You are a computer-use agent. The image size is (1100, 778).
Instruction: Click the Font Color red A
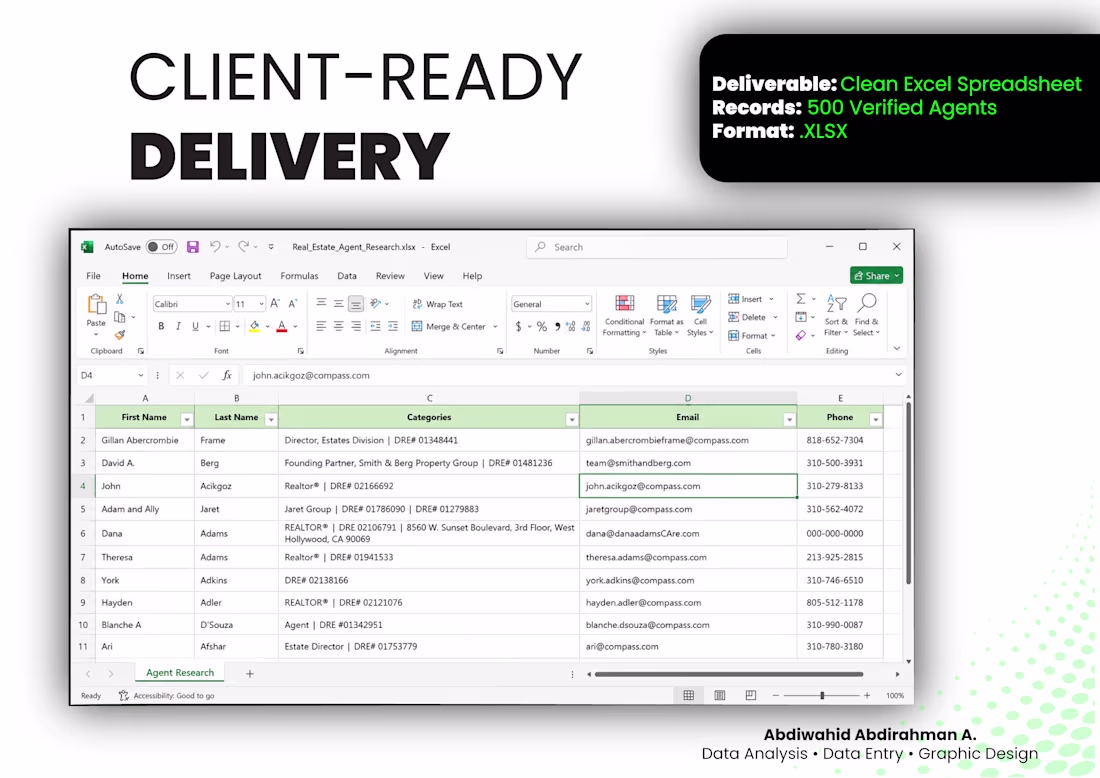[x=282, y=326]
